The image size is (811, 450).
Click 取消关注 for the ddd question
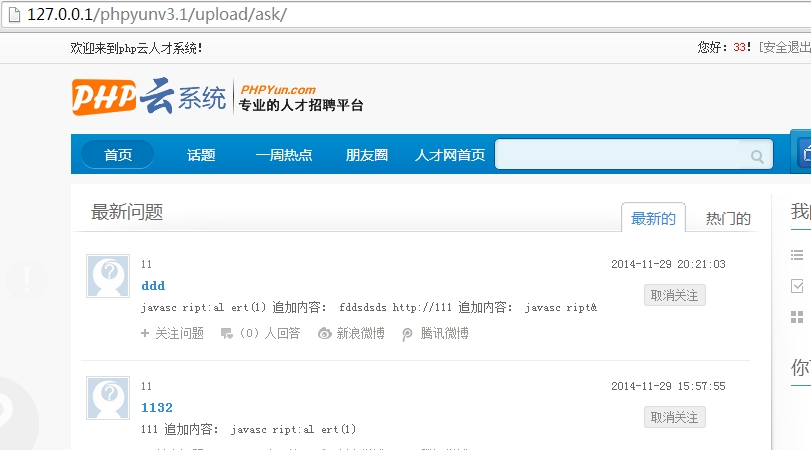point(674,295)
